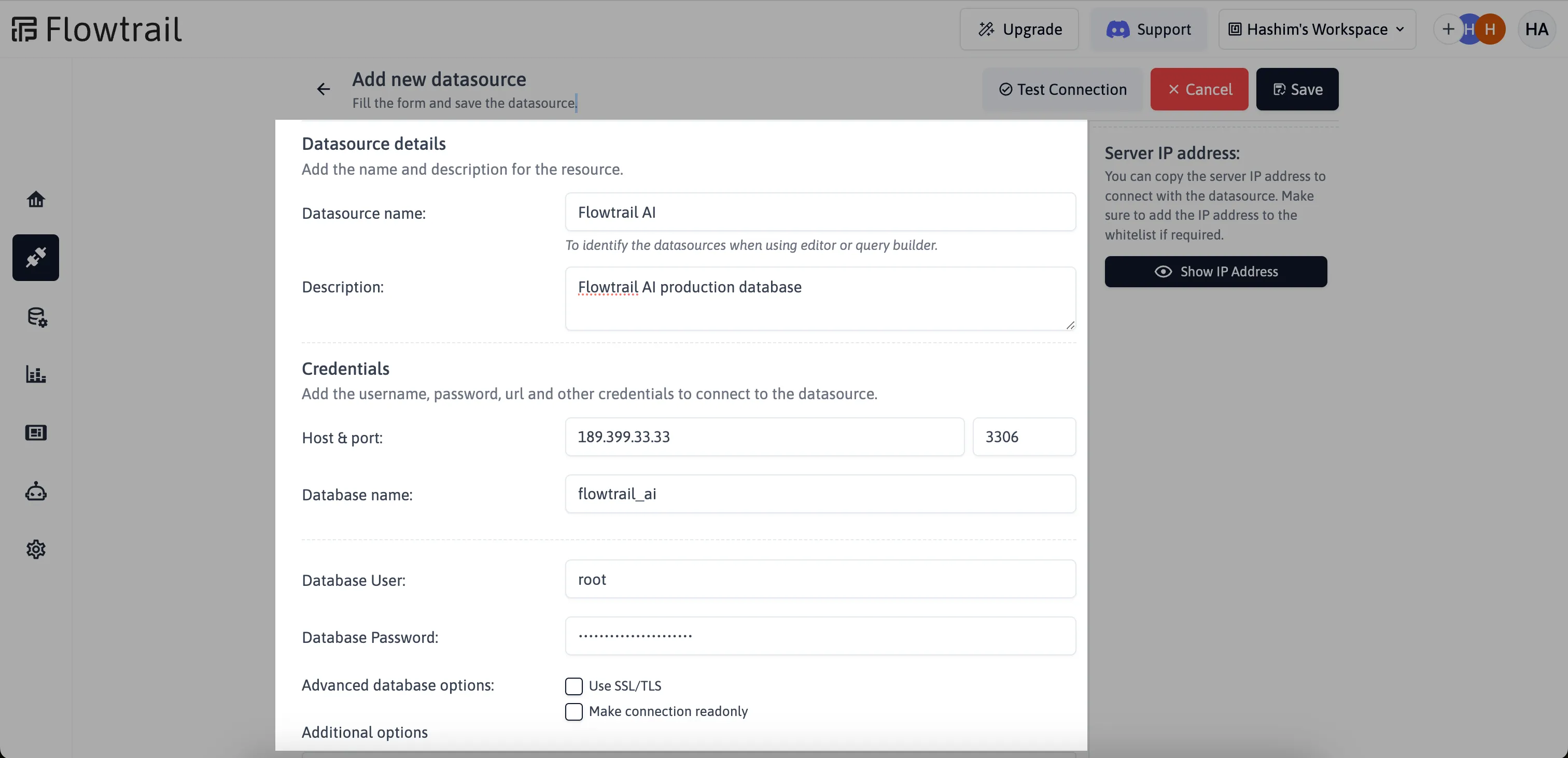
Task: Focus the Database User field
Action: [x=820, y=579]
